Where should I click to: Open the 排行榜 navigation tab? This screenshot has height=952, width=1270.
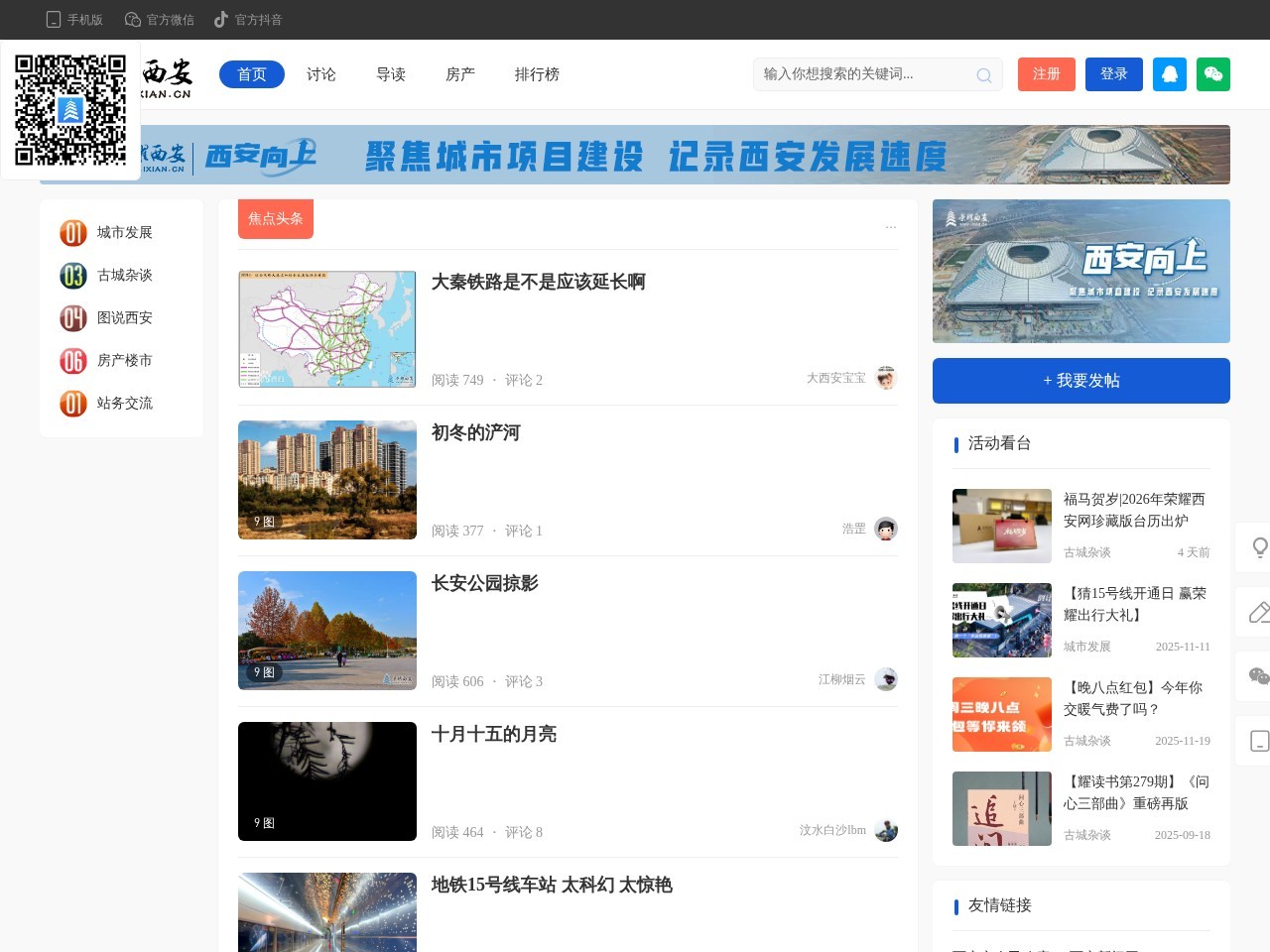537,74
